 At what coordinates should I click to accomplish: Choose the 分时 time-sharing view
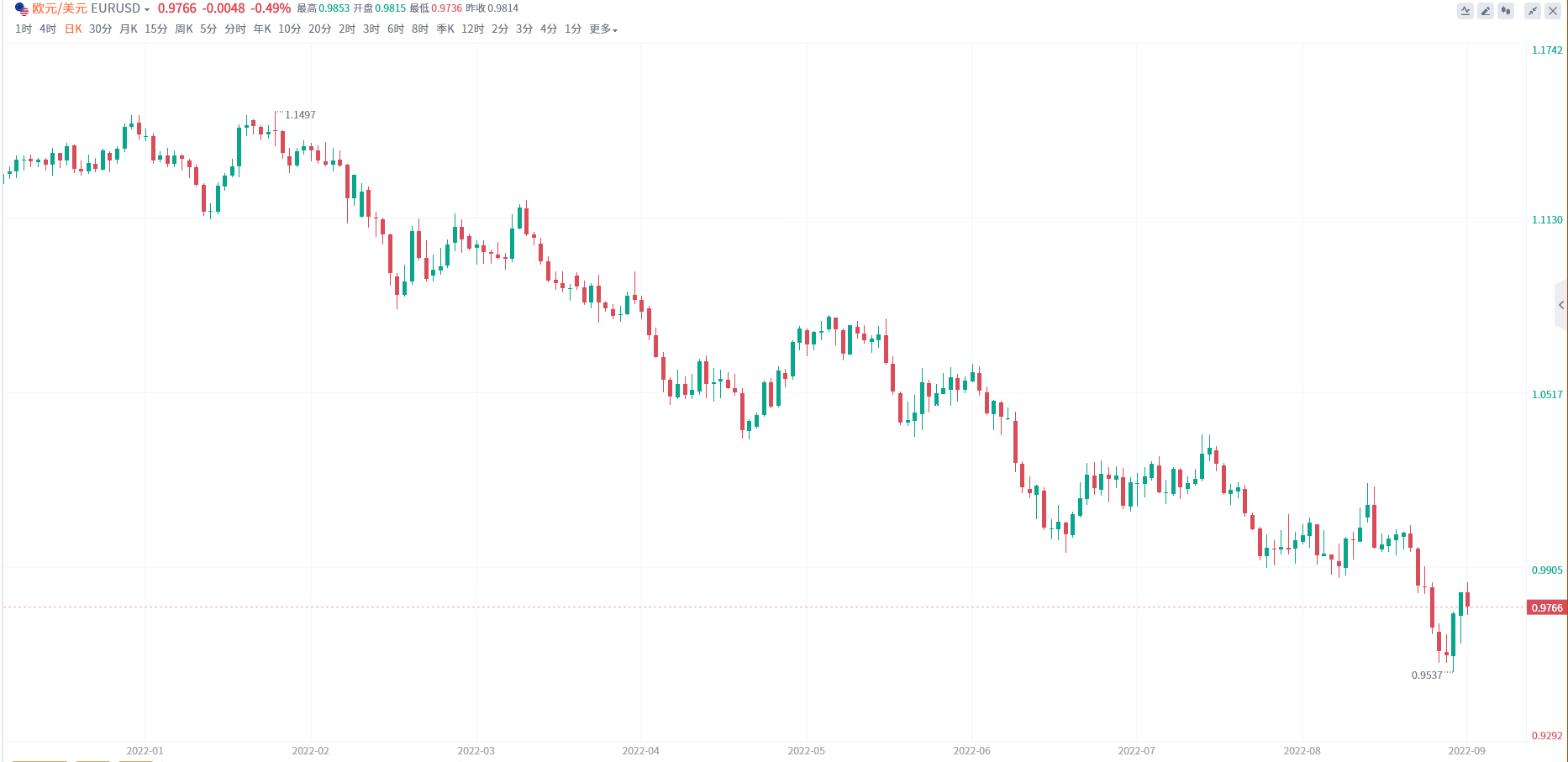[235, 29]
